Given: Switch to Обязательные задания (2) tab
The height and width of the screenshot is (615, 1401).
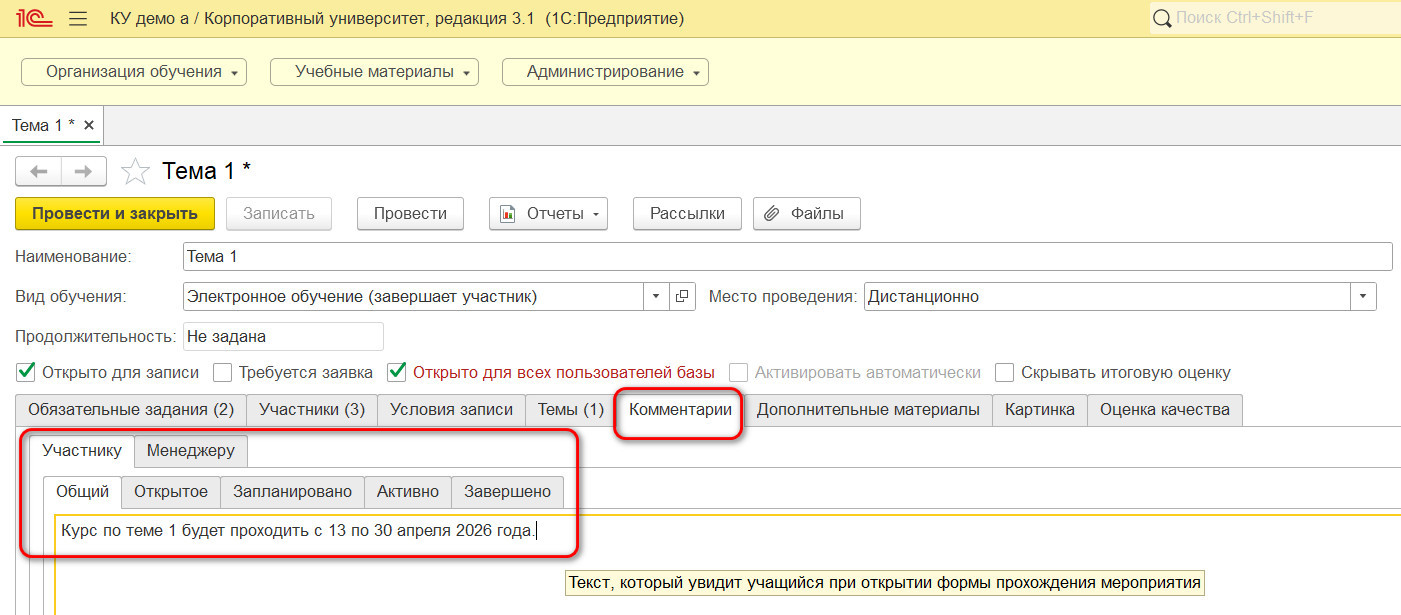Looking at the screenshot, I should pyautogui.click(x=131, y=409).
